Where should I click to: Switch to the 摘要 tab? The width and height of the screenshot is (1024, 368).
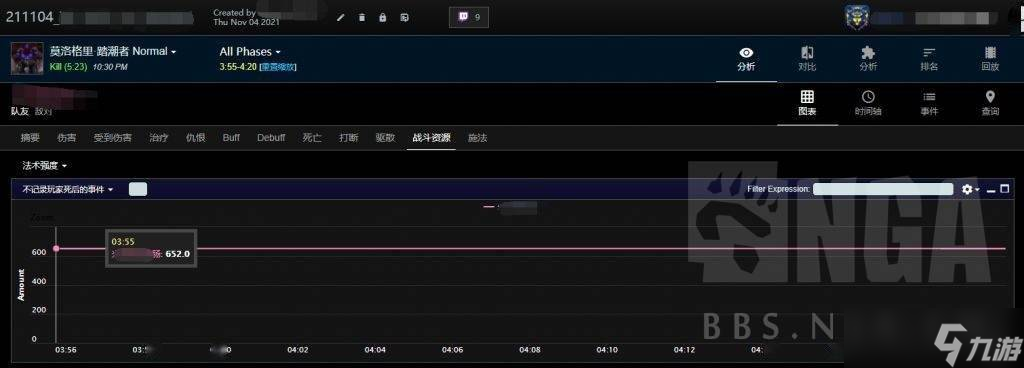[30, 138]
